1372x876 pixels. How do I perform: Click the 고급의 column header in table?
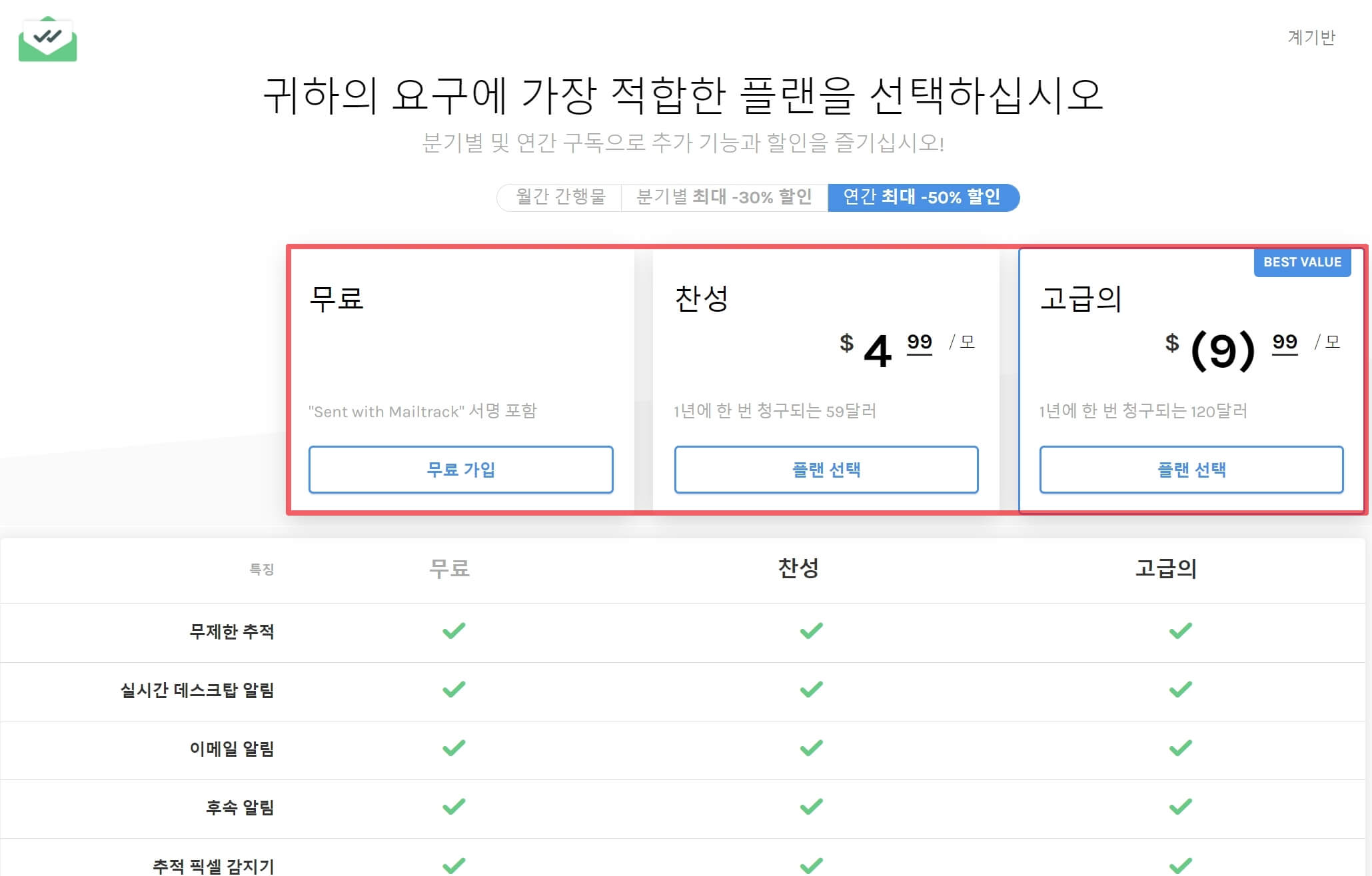pos(1166,568)
